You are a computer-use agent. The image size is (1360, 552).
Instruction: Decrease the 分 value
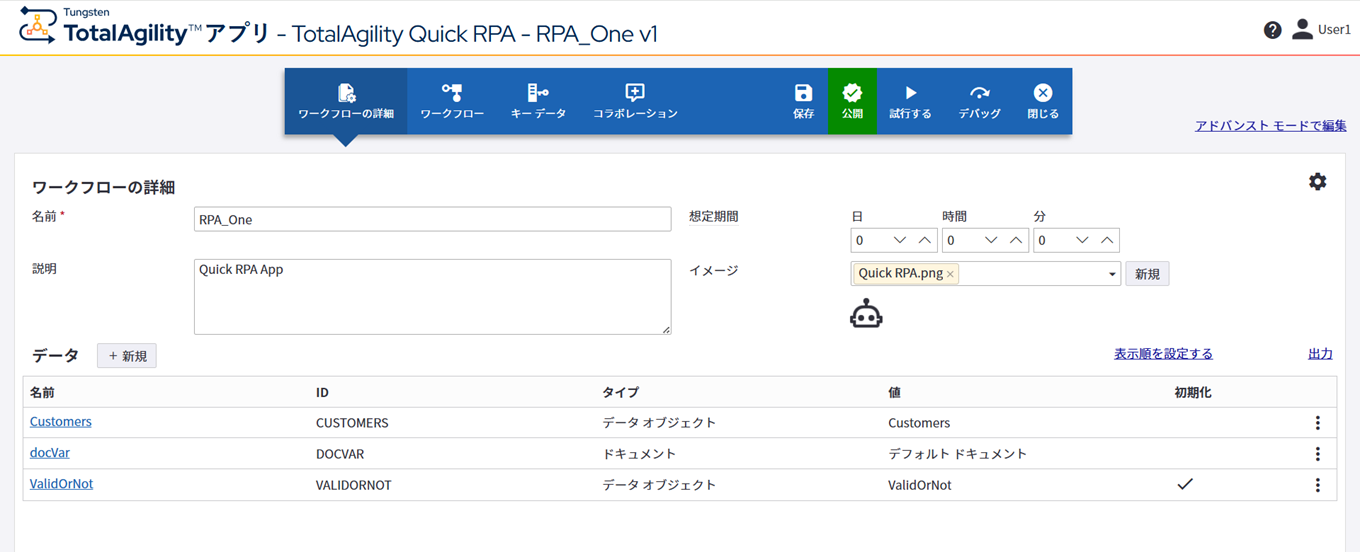[x=1082, y=240]
